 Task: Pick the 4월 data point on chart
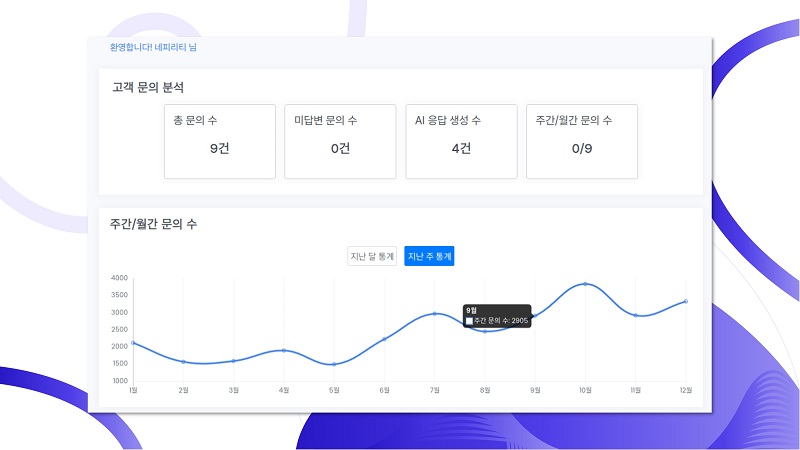coord(284,351)
